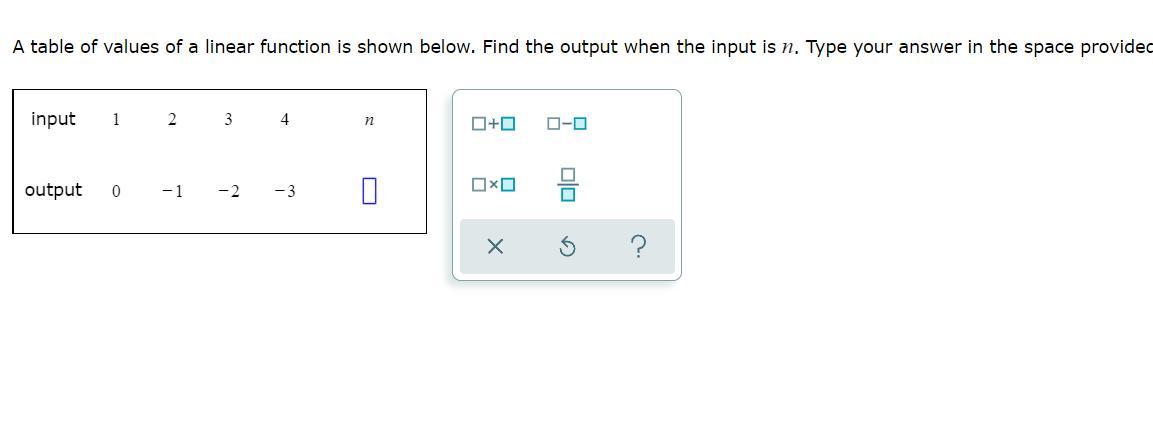Insert the subtraction expression template
This screenshot has height=430, width=1153.
pyautogui.click(x=567, y=124)
